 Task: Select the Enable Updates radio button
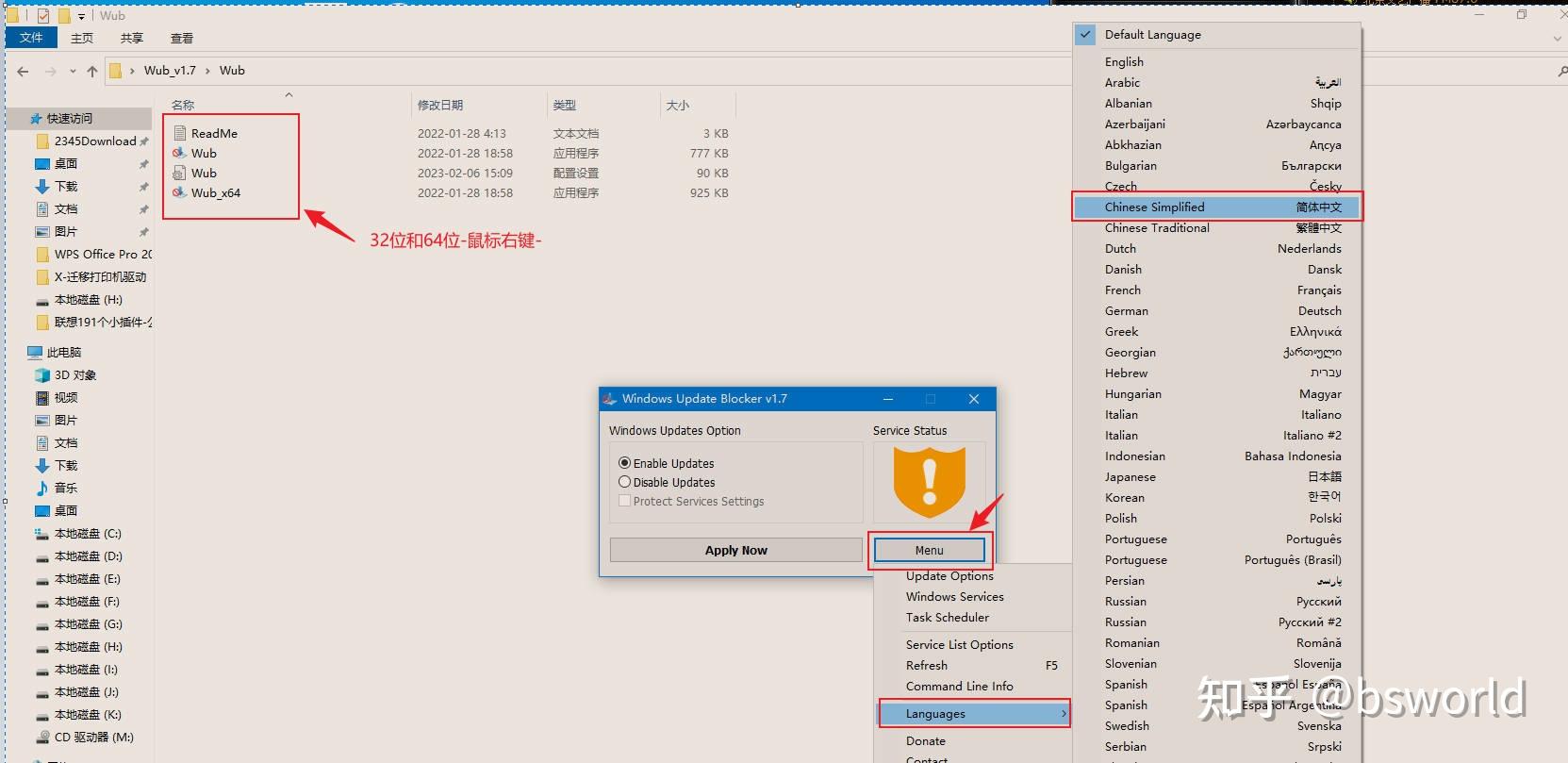pos(624,463)
